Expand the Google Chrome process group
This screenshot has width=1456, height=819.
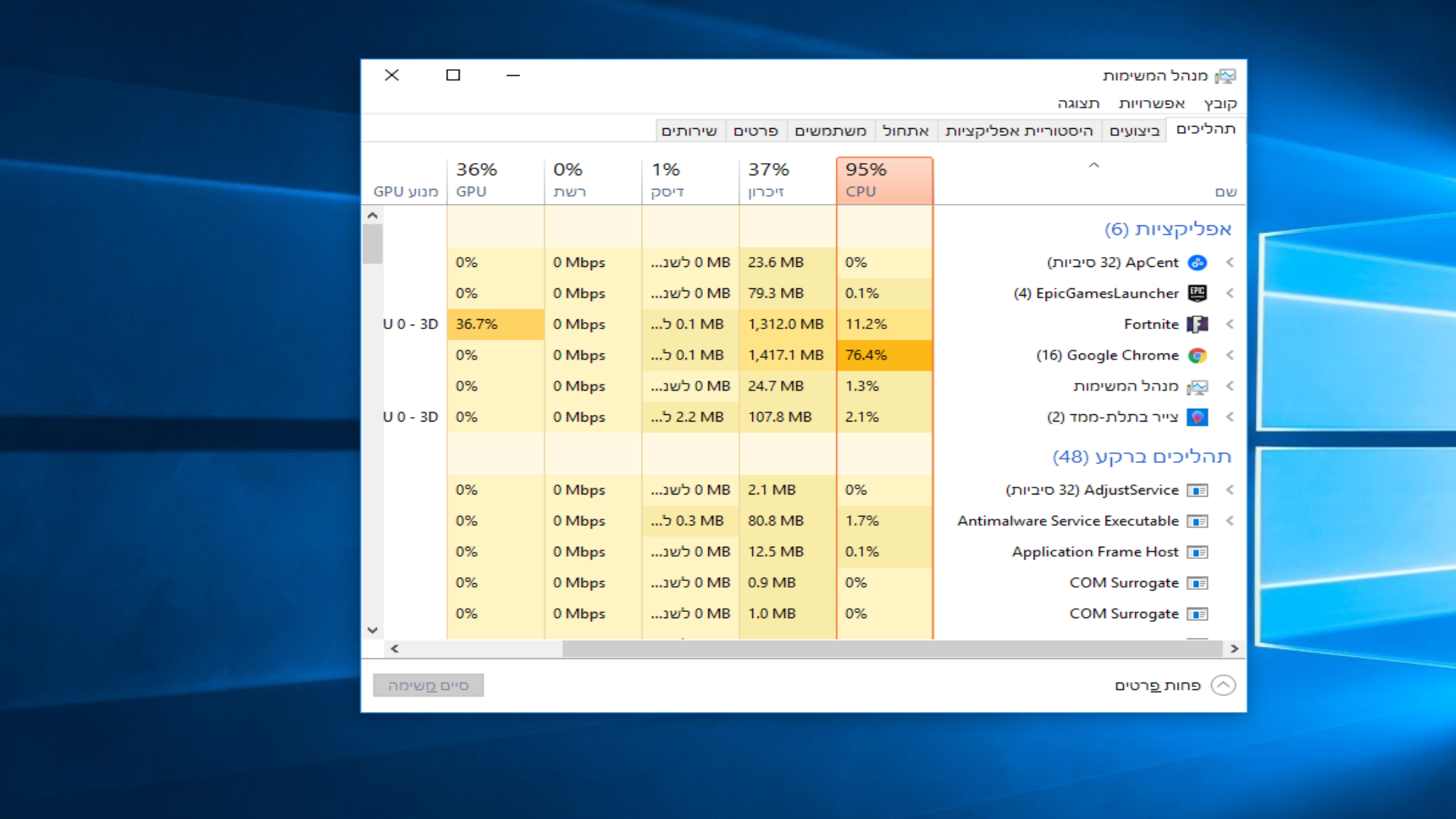click(x=1230, y=355)
